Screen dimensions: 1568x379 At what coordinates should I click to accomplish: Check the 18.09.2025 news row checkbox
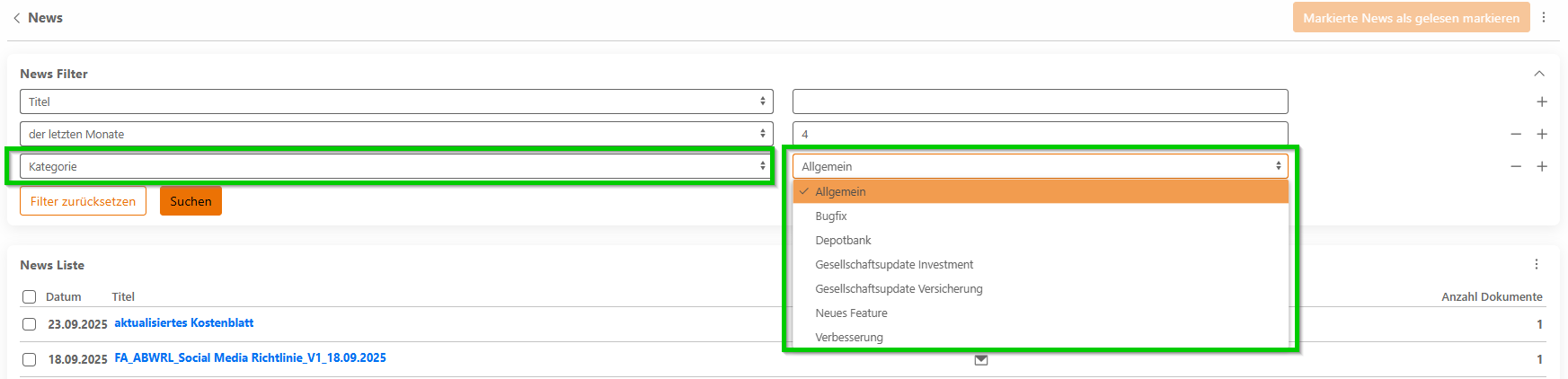tap(30, 359)
